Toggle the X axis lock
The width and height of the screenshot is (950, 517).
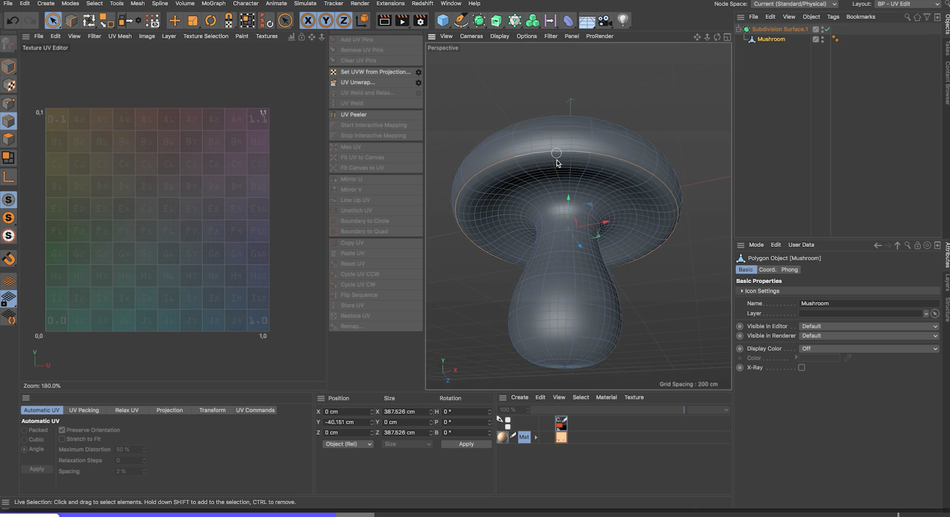point(308,20)
